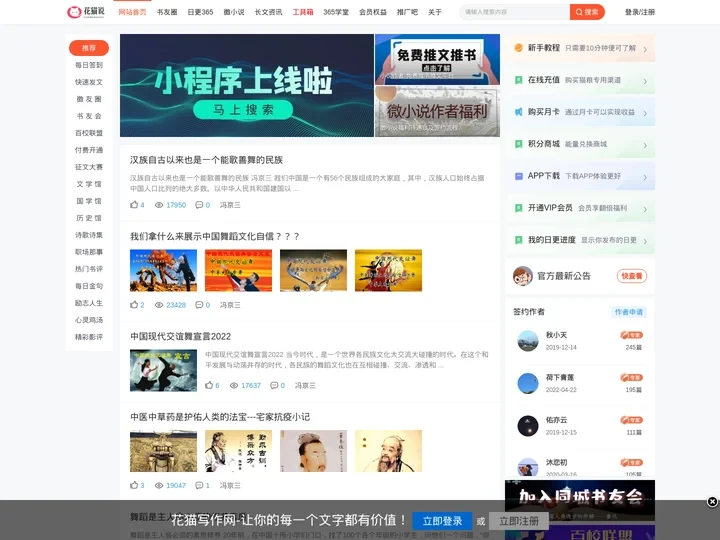Screen dimensions: 720x540
Task: Like the 中医中草药 article thumbs-up icon
Action: click(134, 485)
